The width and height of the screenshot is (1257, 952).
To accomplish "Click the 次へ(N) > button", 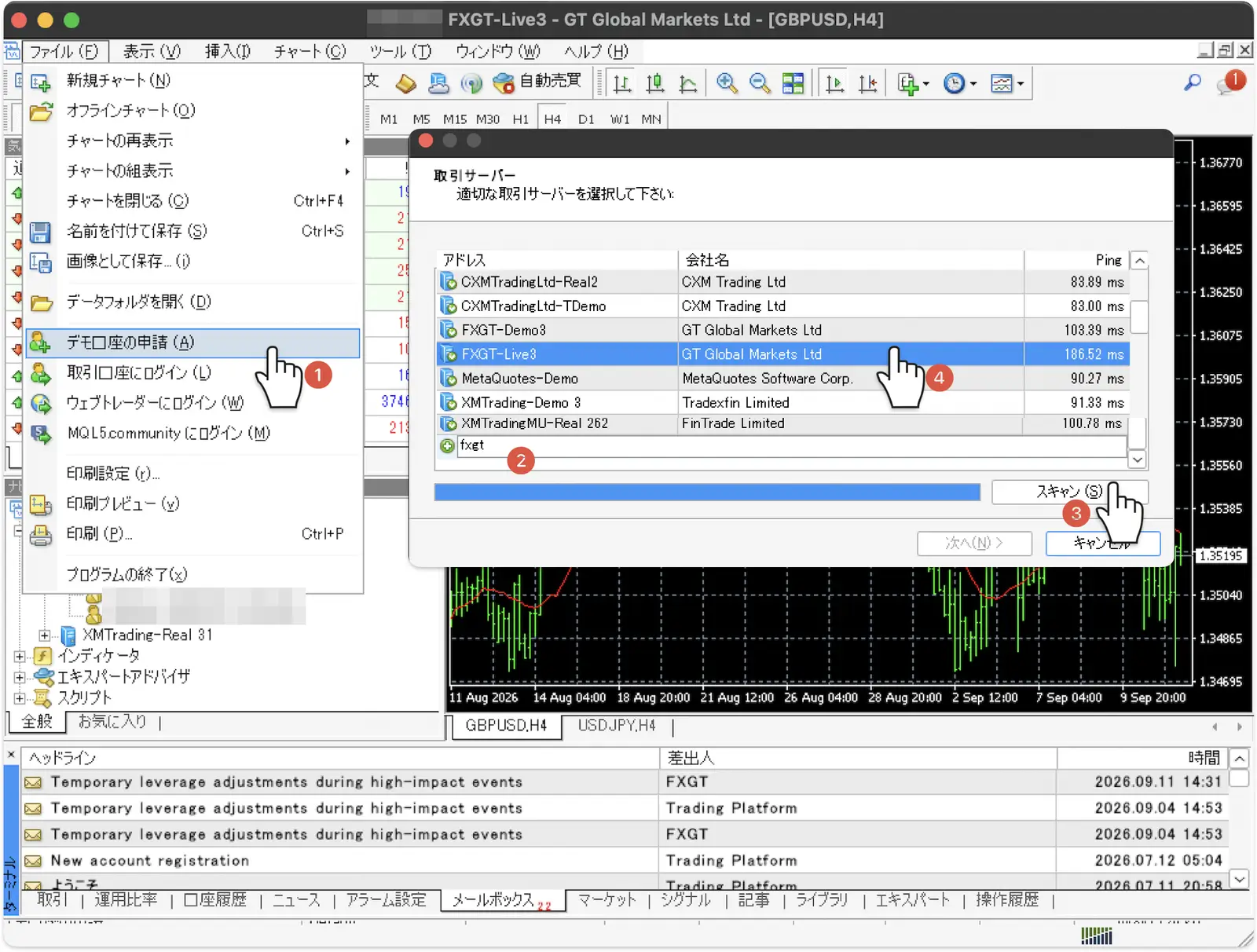I will 974,543.
